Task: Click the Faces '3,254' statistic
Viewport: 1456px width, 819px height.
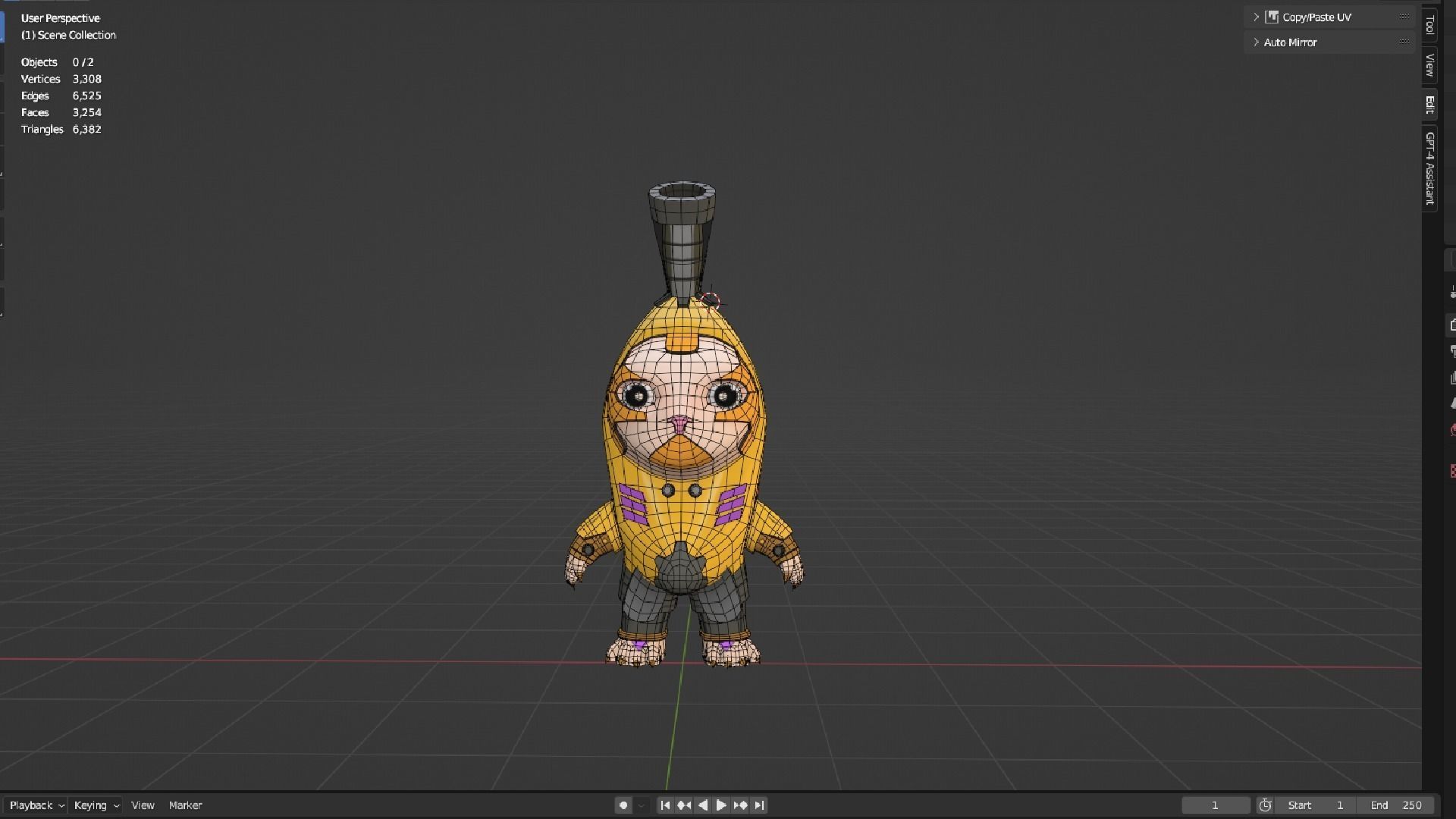Action: (x=87, y=112)
